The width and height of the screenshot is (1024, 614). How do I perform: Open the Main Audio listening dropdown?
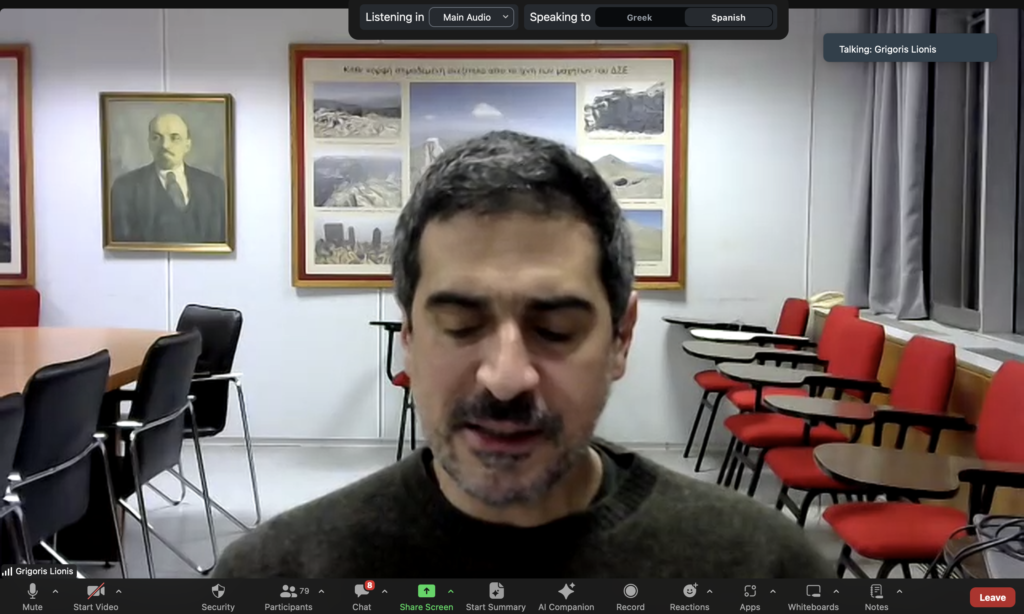[x=472, y=17]
